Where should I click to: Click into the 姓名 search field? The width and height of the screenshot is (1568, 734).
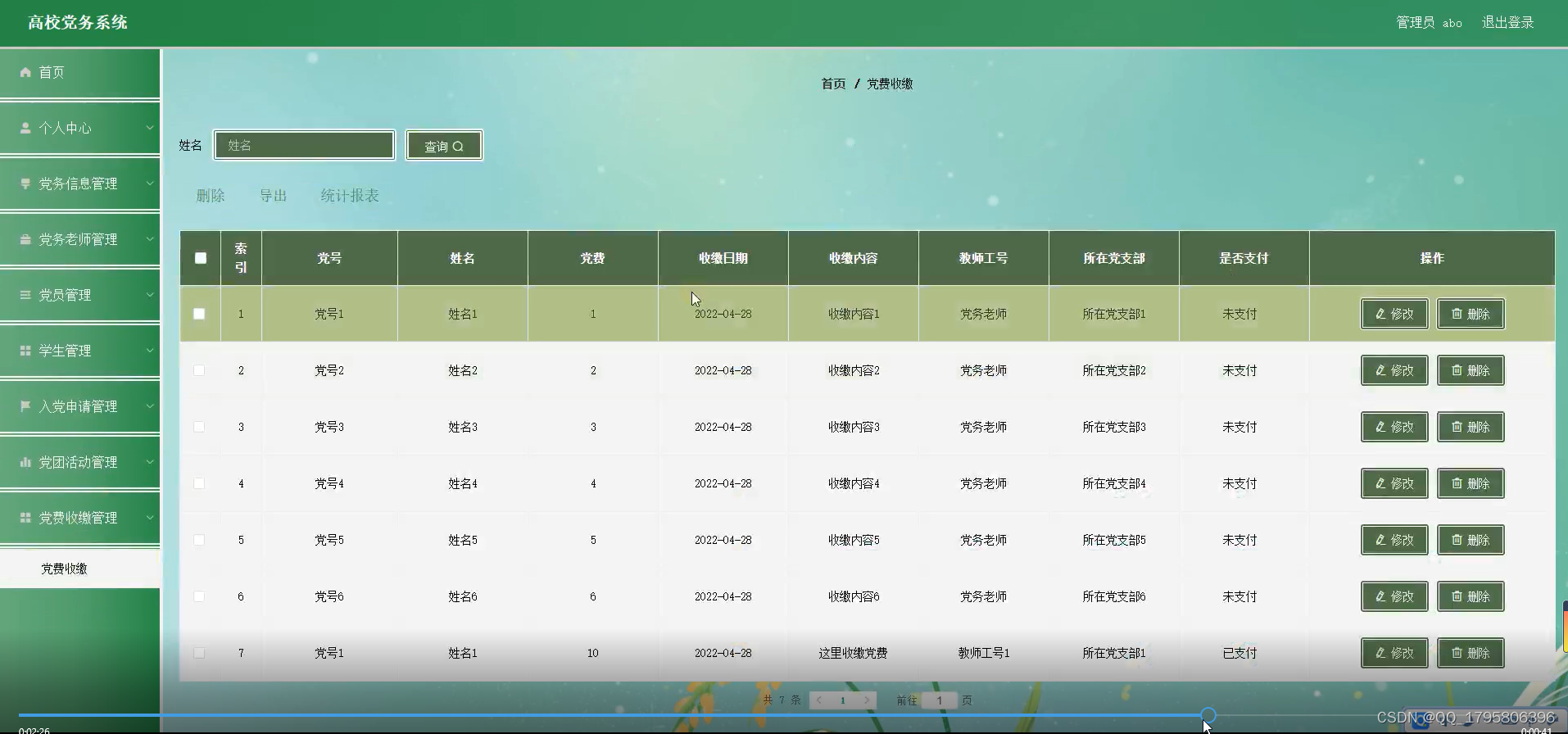tap(305, 145)
